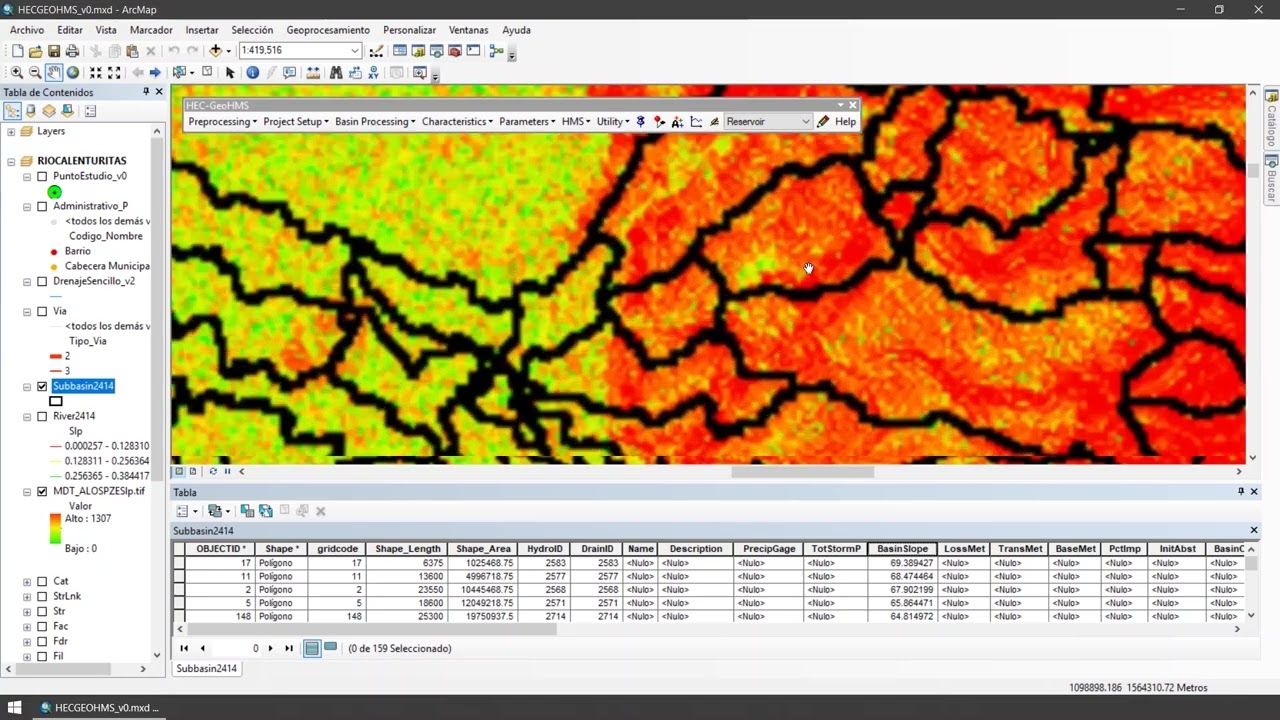
Task: Open the Buscar side panel tab
Action: coord(1272,180)
